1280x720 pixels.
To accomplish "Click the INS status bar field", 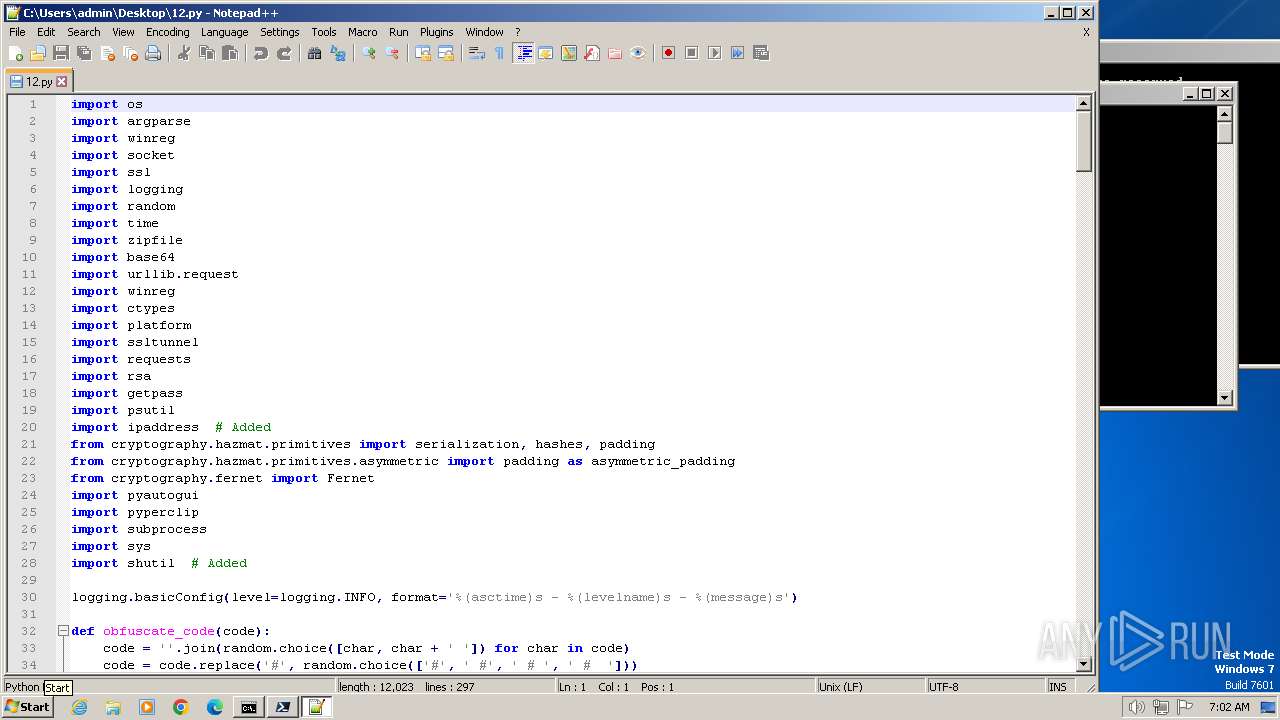I will pyautogui.click(x=1058, y=687).
